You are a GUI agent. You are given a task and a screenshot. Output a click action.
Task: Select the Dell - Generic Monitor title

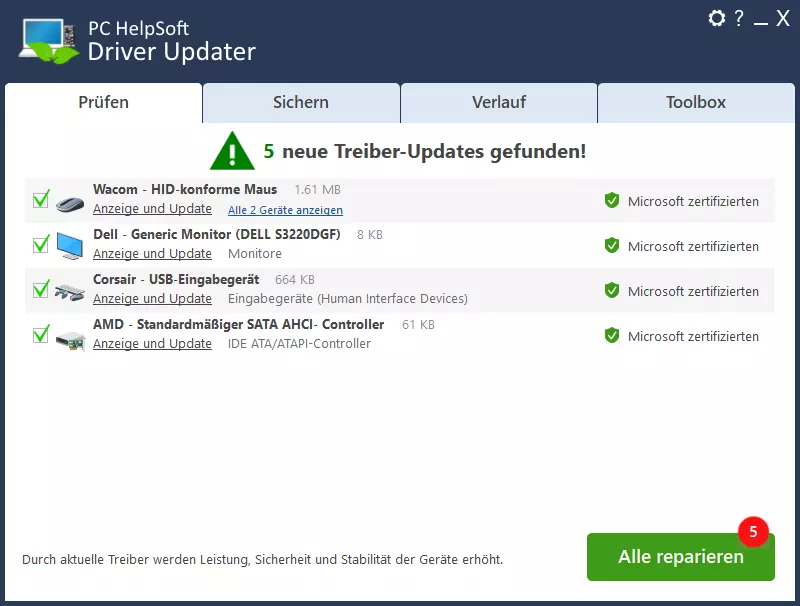(216, 234)
